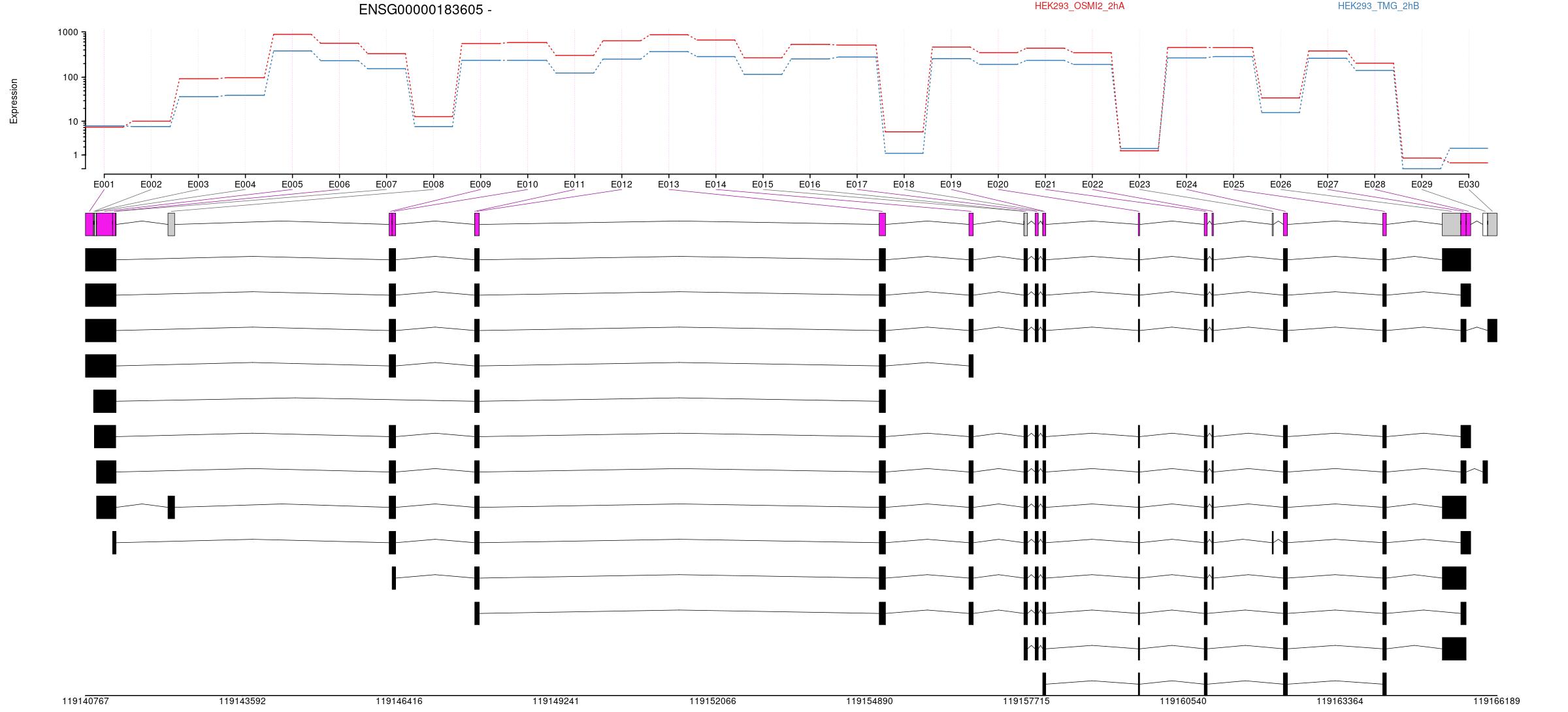Select the HEK293_TMG_2hB legend label
The image size is (1568, 712).
[1378, 6]
